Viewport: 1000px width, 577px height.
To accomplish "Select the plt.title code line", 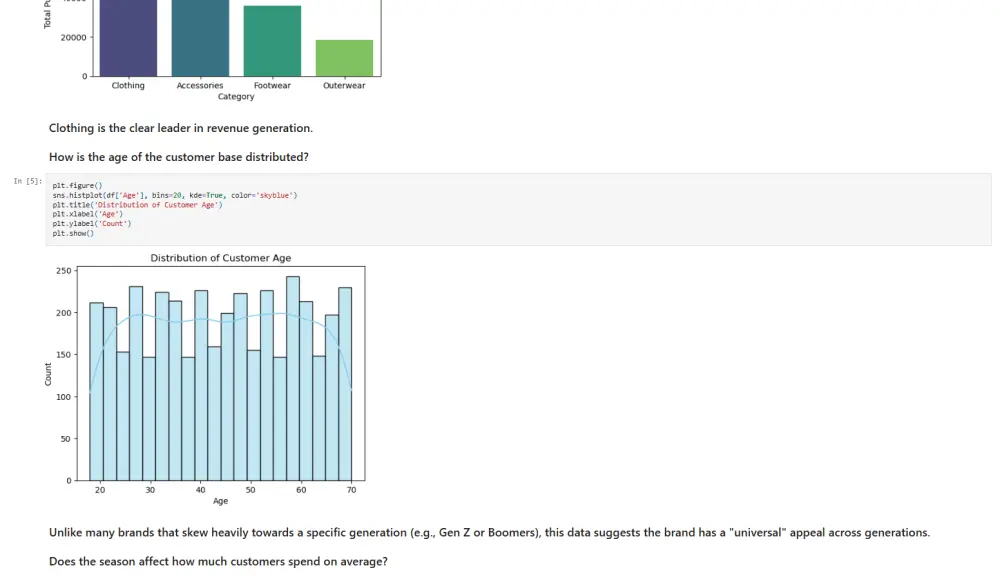I will click(x=137, y=205).
